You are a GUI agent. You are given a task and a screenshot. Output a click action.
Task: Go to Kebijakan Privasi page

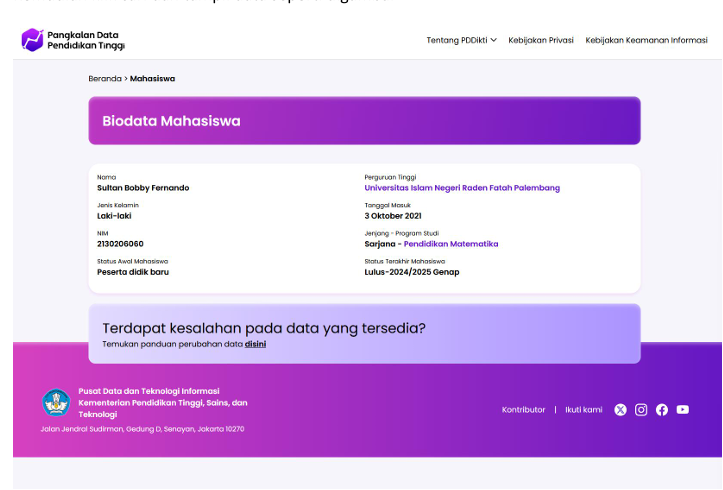(541, 40)
